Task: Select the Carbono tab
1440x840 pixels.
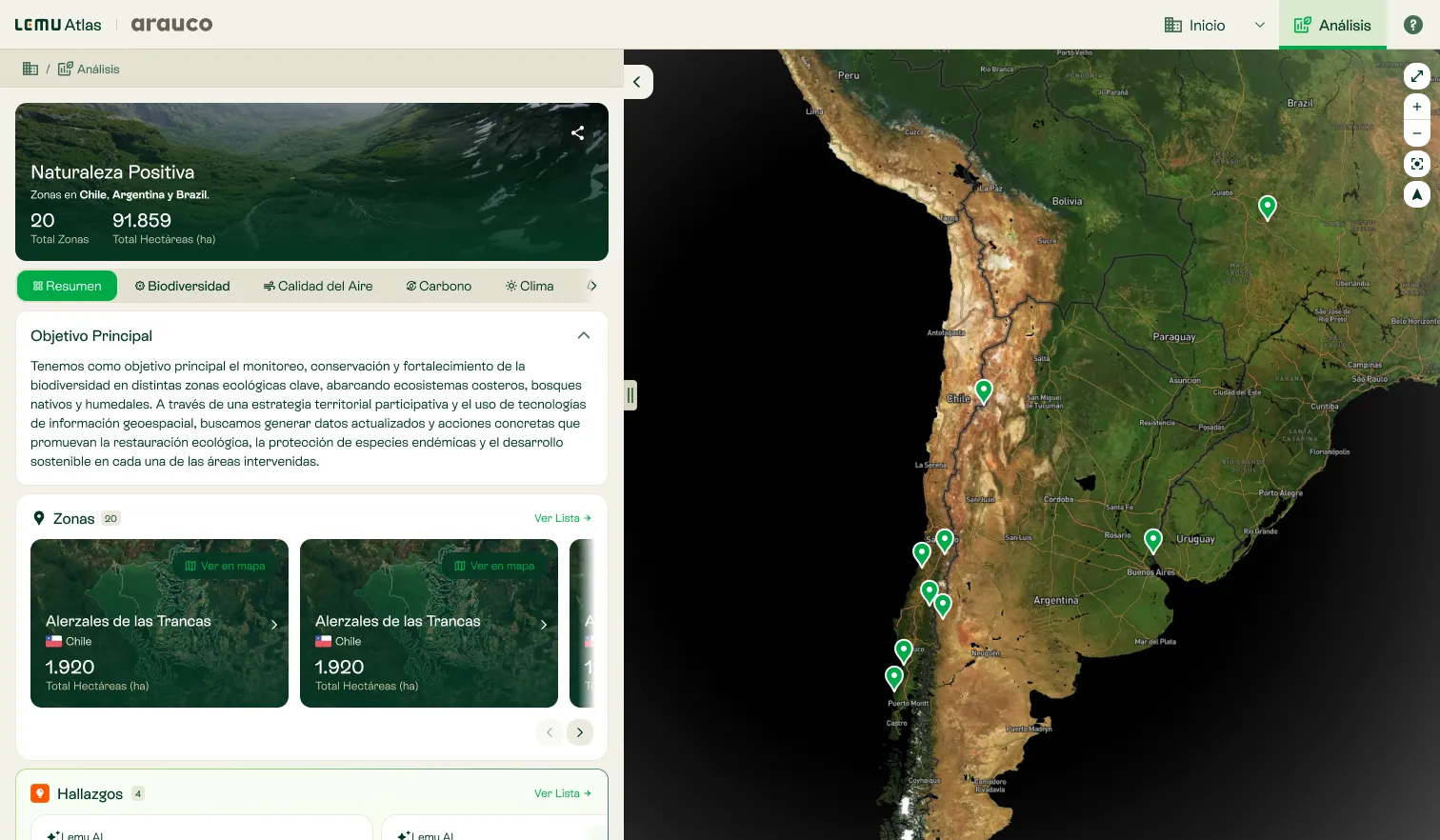Action: [x=438, y=286]
